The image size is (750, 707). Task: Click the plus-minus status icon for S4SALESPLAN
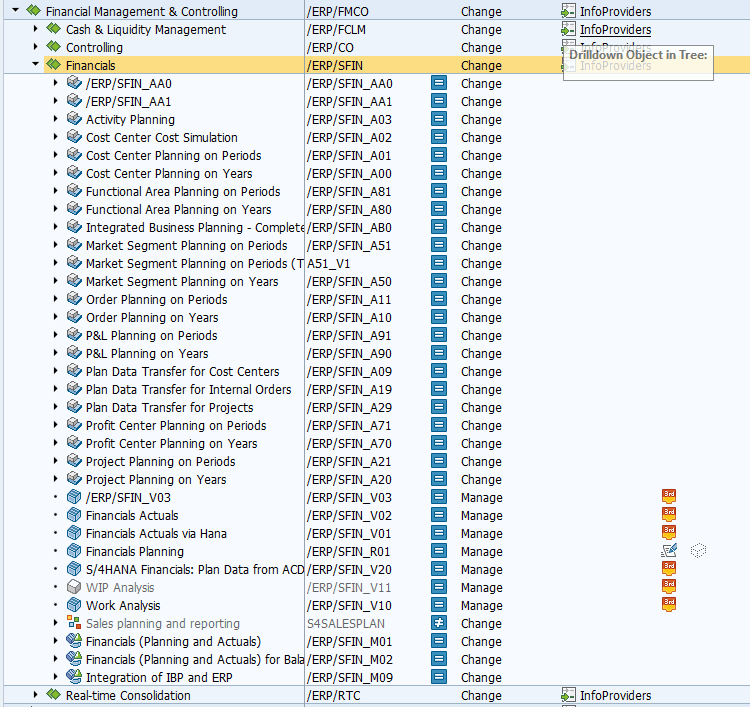coord(439,623)
